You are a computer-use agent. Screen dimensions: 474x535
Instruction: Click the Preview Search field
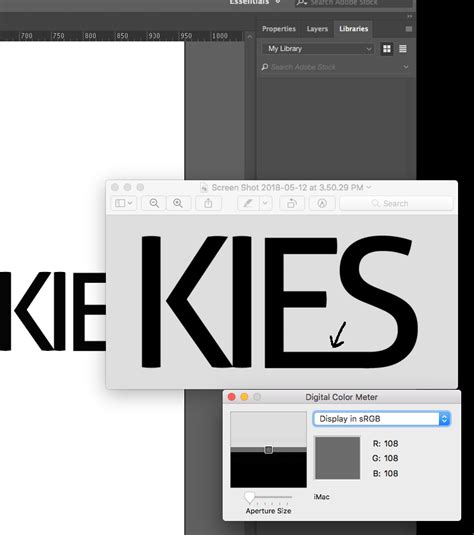[x=396, y=203]
